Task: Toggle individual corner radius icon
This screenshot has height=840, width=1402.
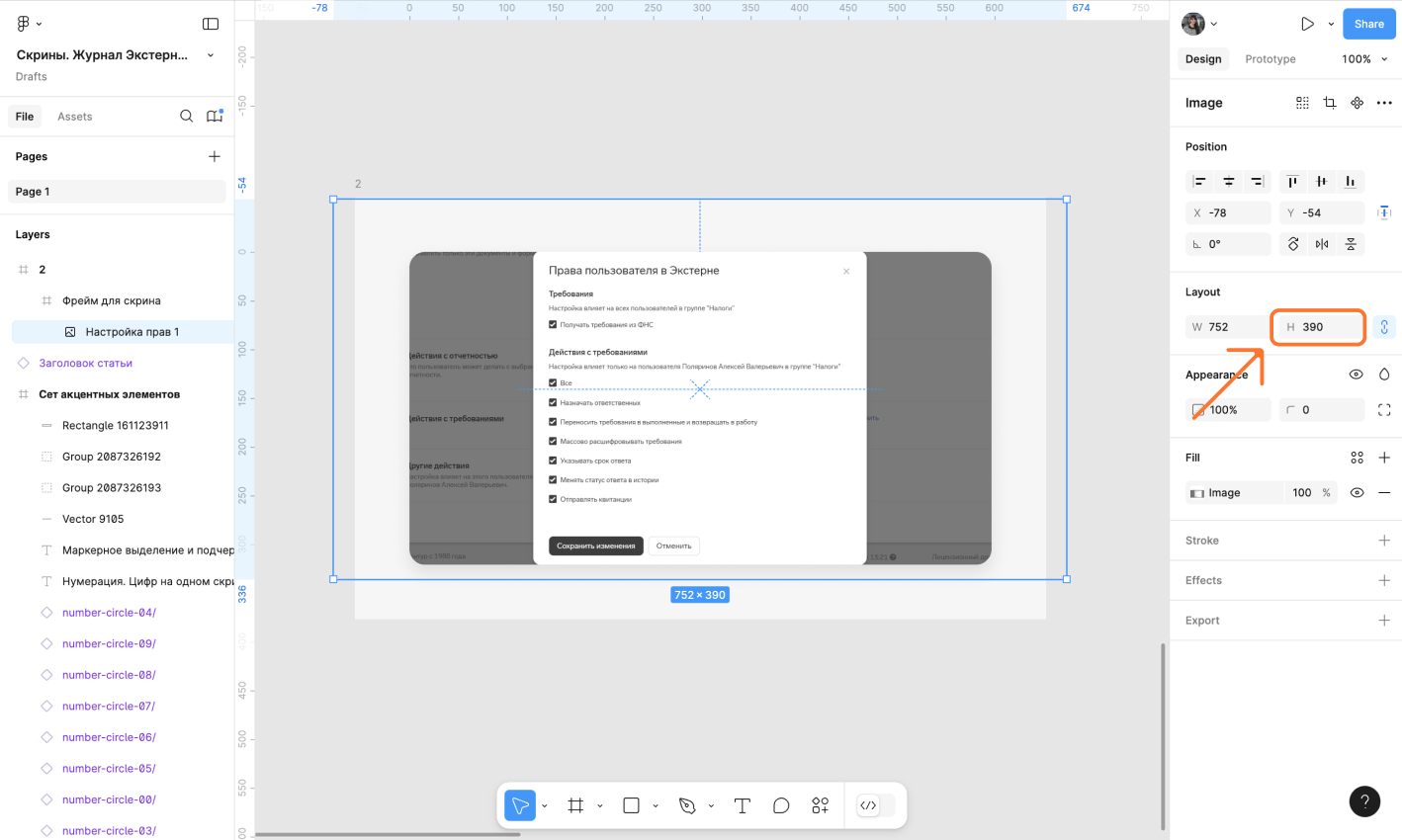Action: click(1384, 410)
